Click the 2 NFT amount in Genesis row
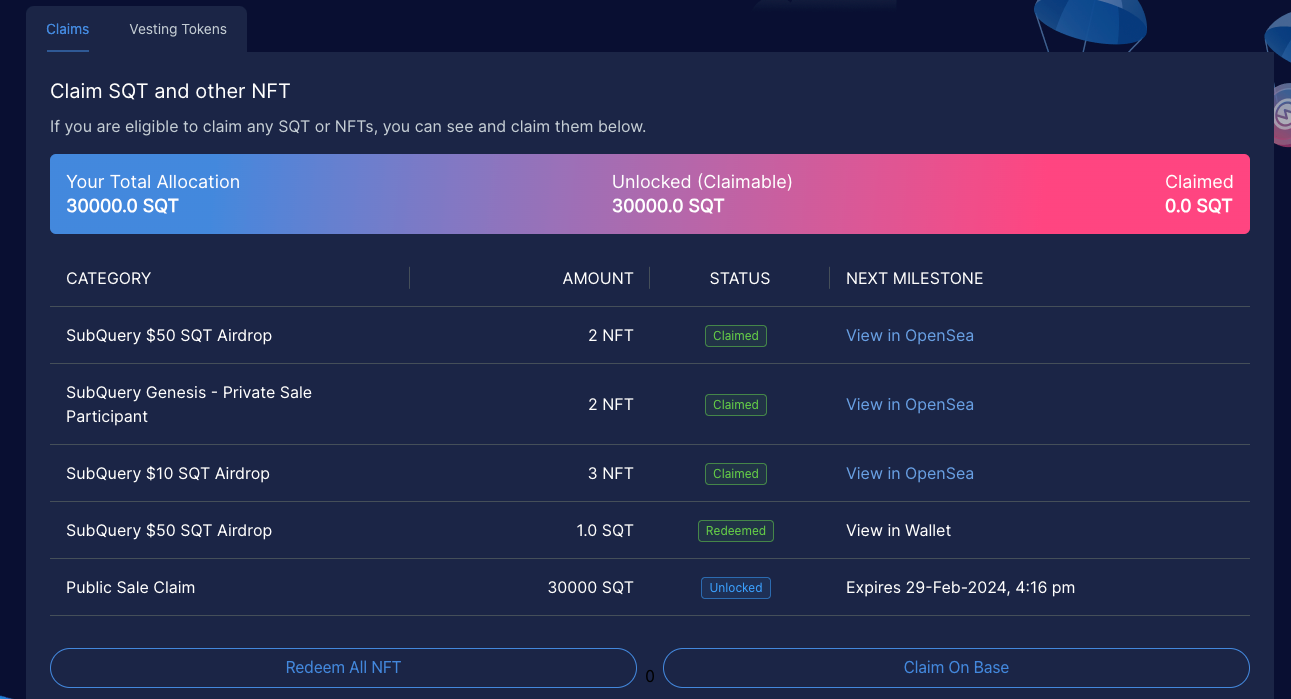Image resolution: width=1291 pixels, height=699 pixels. pos(611,404)
